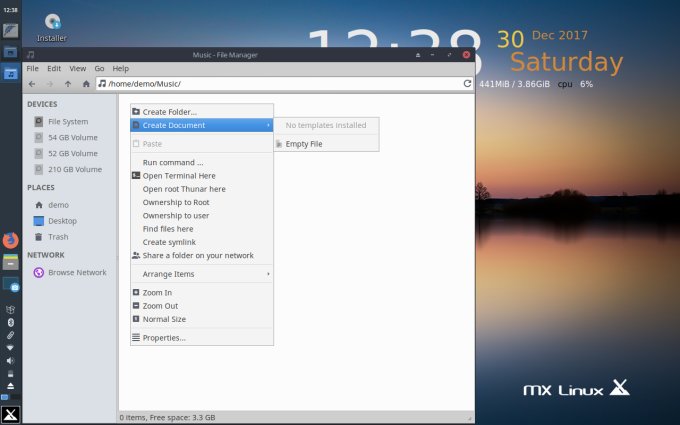This screenshot has width=680, height=425.
Task: Go forward with the right arrow icon
Action: [x=50, y=84]
